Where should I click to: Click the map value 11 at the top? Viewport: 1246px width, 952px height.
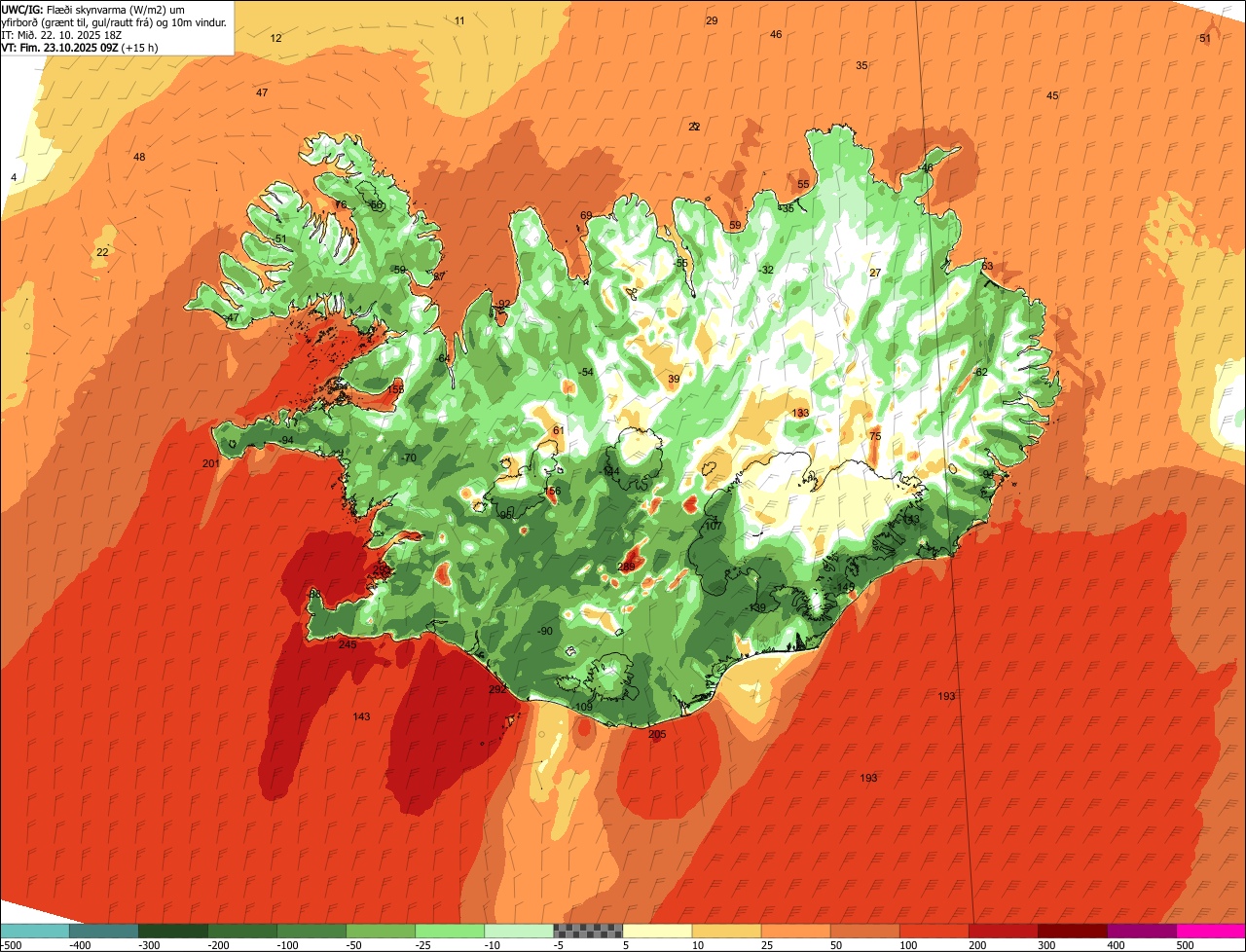coord(459,21)
